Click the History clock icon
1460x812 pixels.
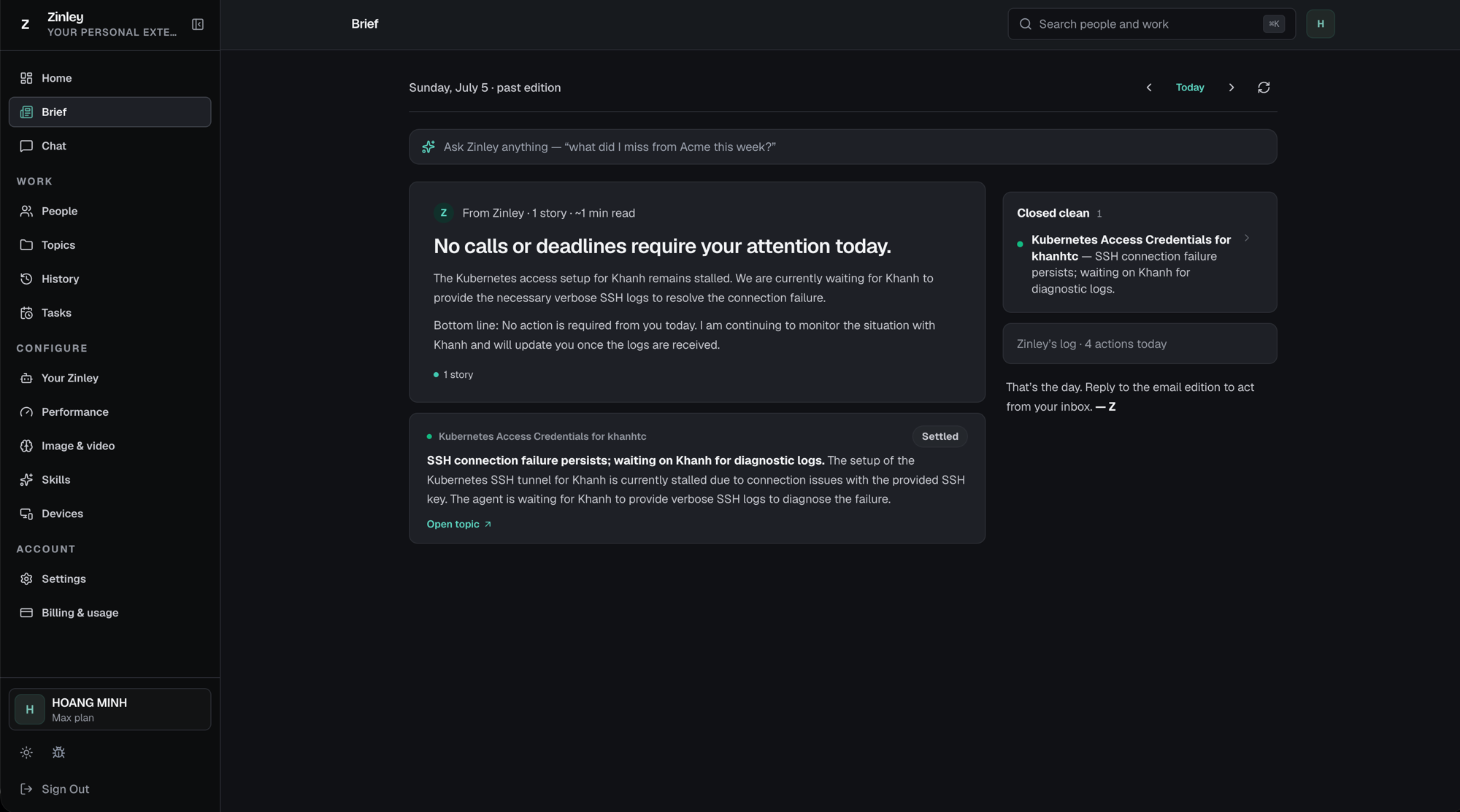(26, 279)
